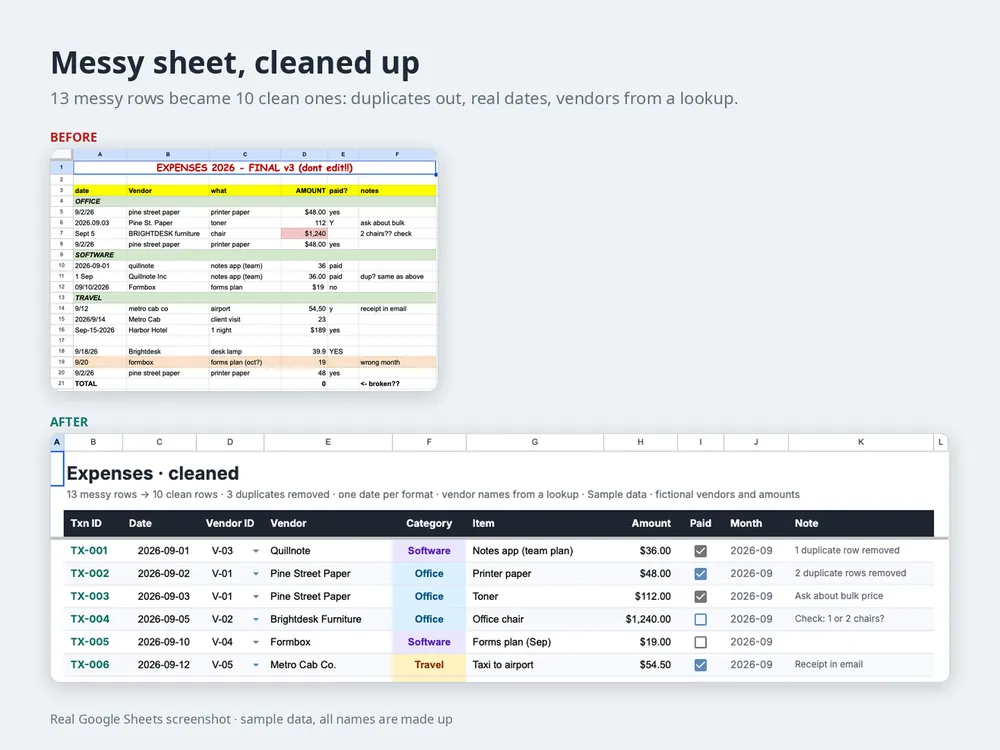This screenshot has width=1000, height=750.
Task: Expand the V-05 dropdown in row TX-006
Action: point(256,665)
